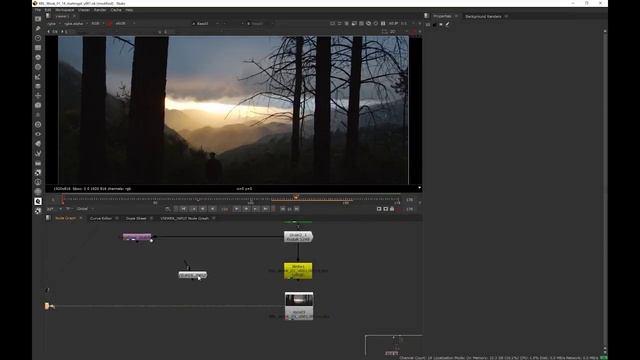This screenshot has width=640, height=360.
Task: Open the Other nodes toolbar icon
Action: pos(38,163)
